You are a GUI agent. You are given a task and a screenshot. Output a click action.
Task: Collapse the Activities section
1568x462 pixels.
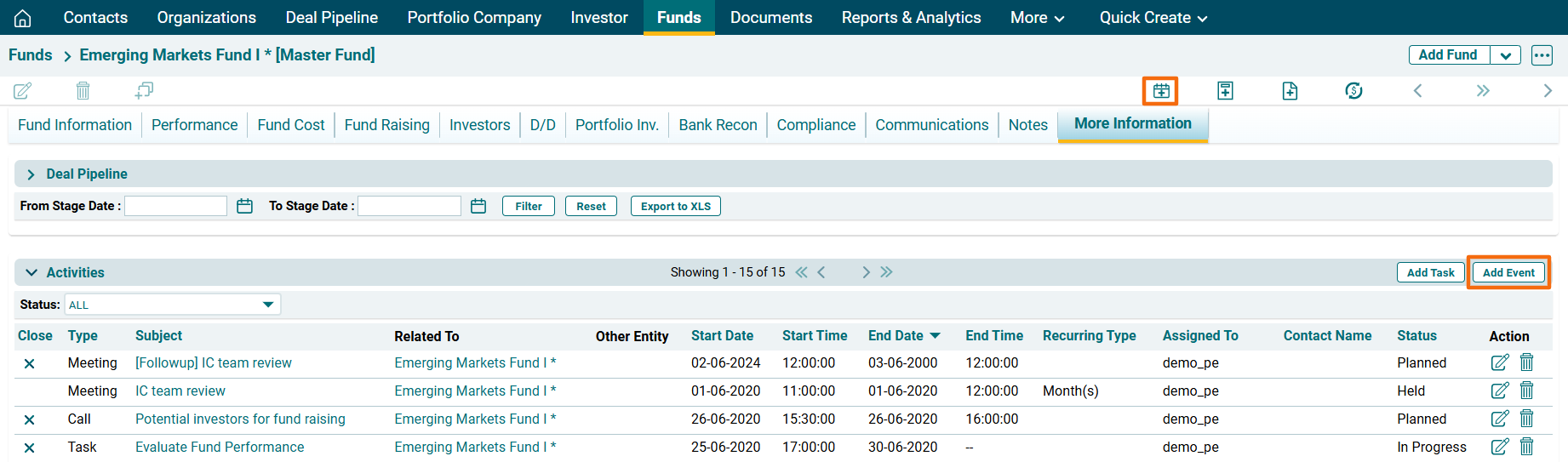(31, 273)
